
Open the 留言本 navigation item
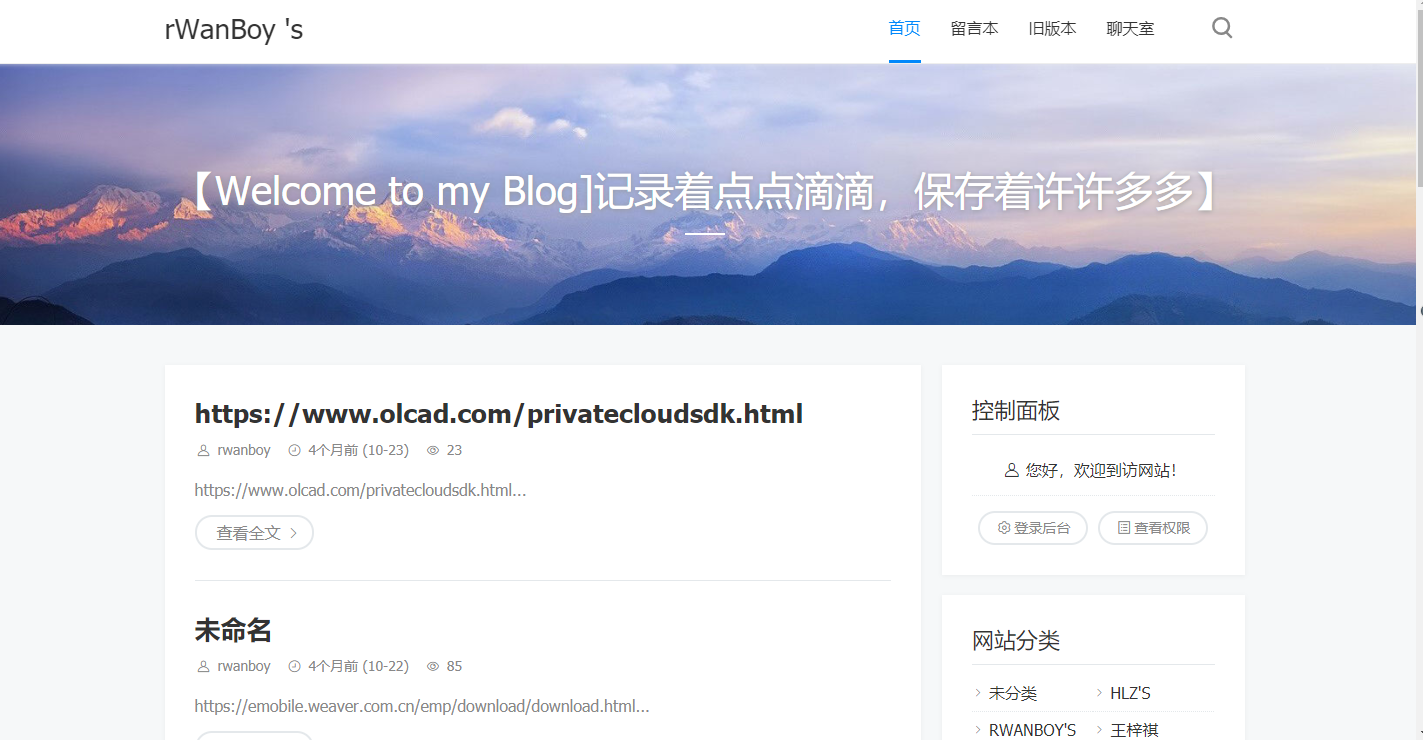click(974, 29)
